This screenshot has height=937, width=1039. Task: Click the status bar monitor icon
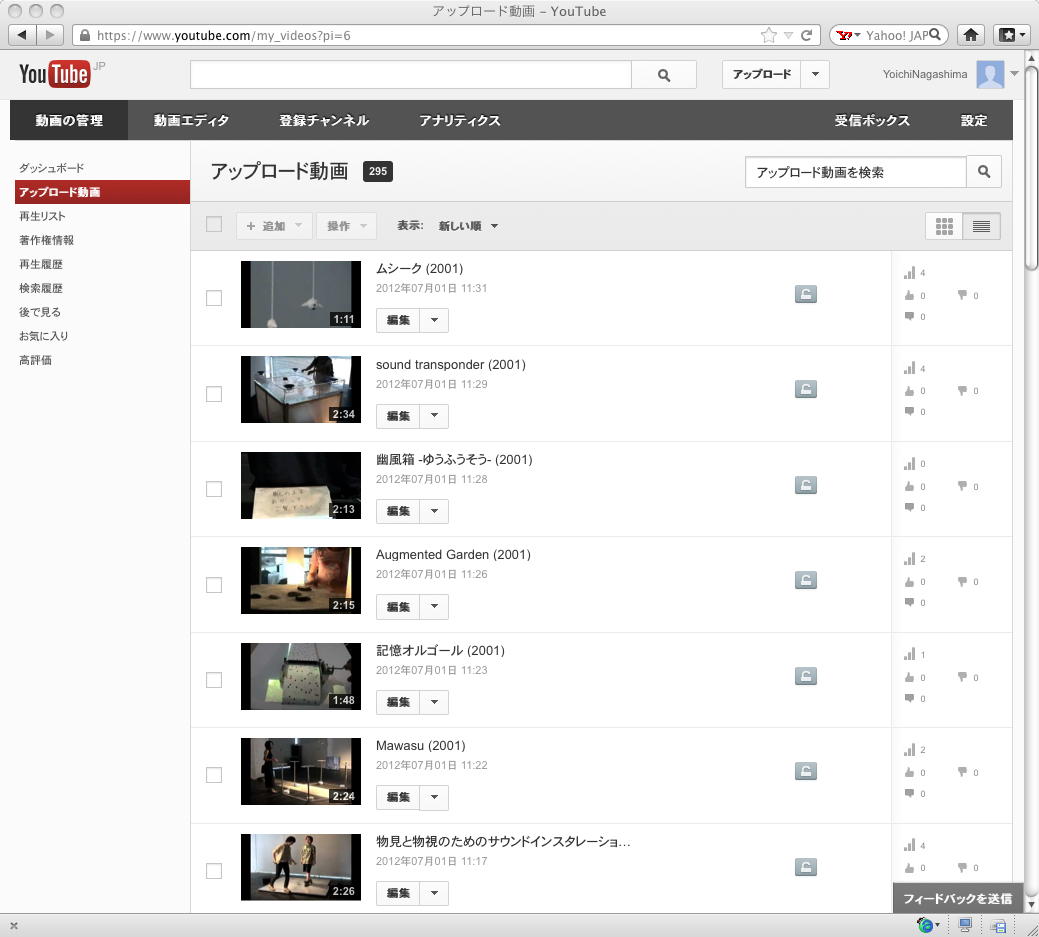click(x=965, y=925)
